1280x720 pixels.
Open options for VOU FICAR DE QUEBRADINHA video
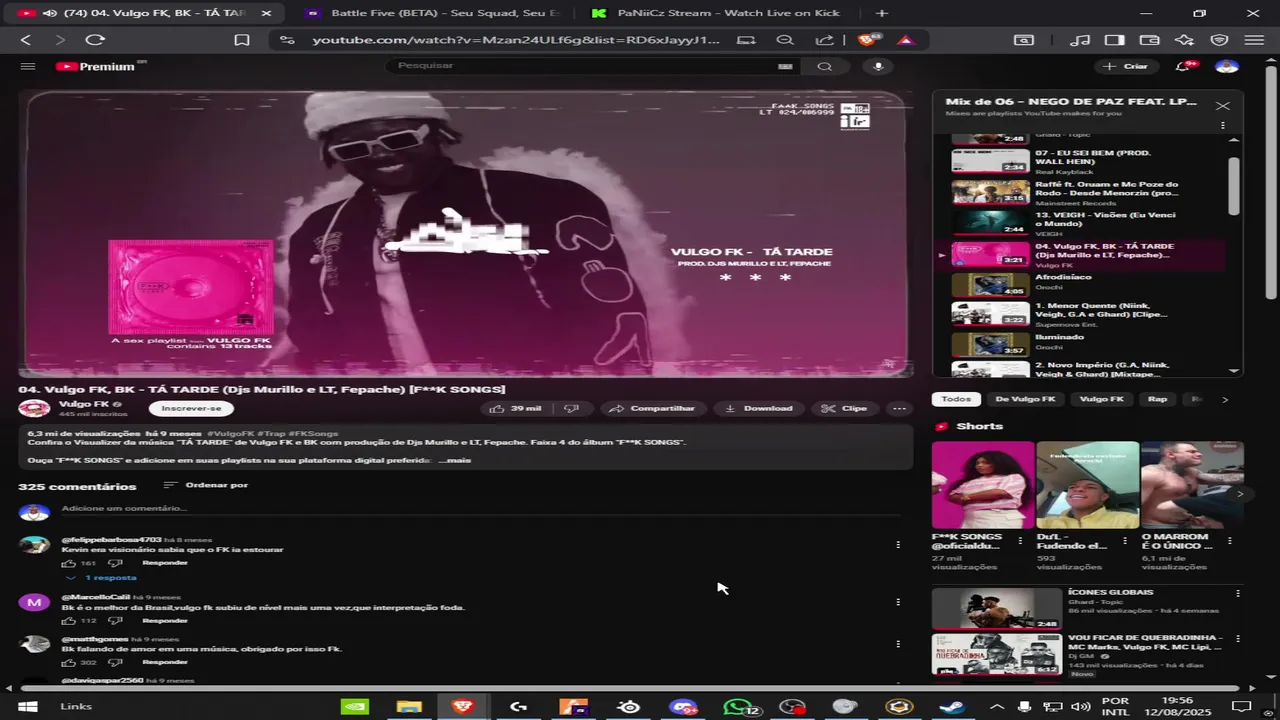click(x=1238, y=638)
